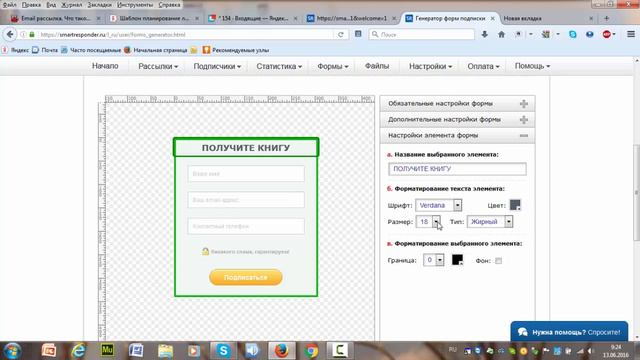
Task: Open the Яндекс bookmark
Action: [x=16, y=50]
